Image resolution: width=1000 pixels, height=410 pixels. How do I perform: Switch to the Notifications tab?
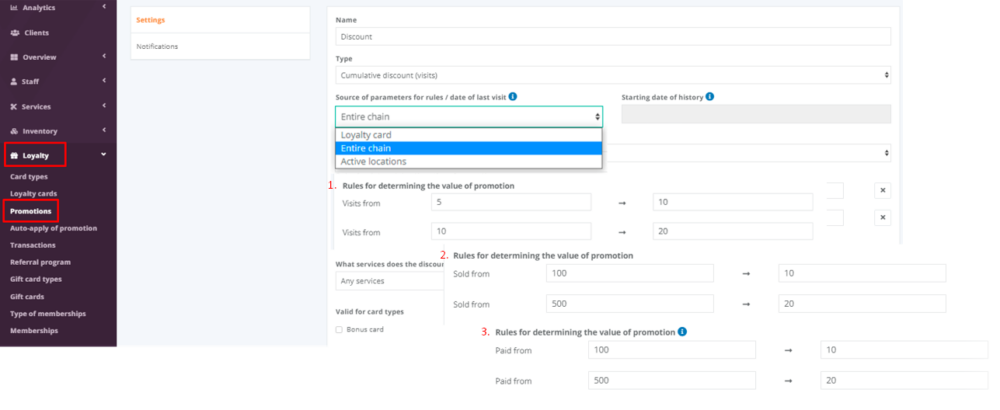[x=158, y=46]
